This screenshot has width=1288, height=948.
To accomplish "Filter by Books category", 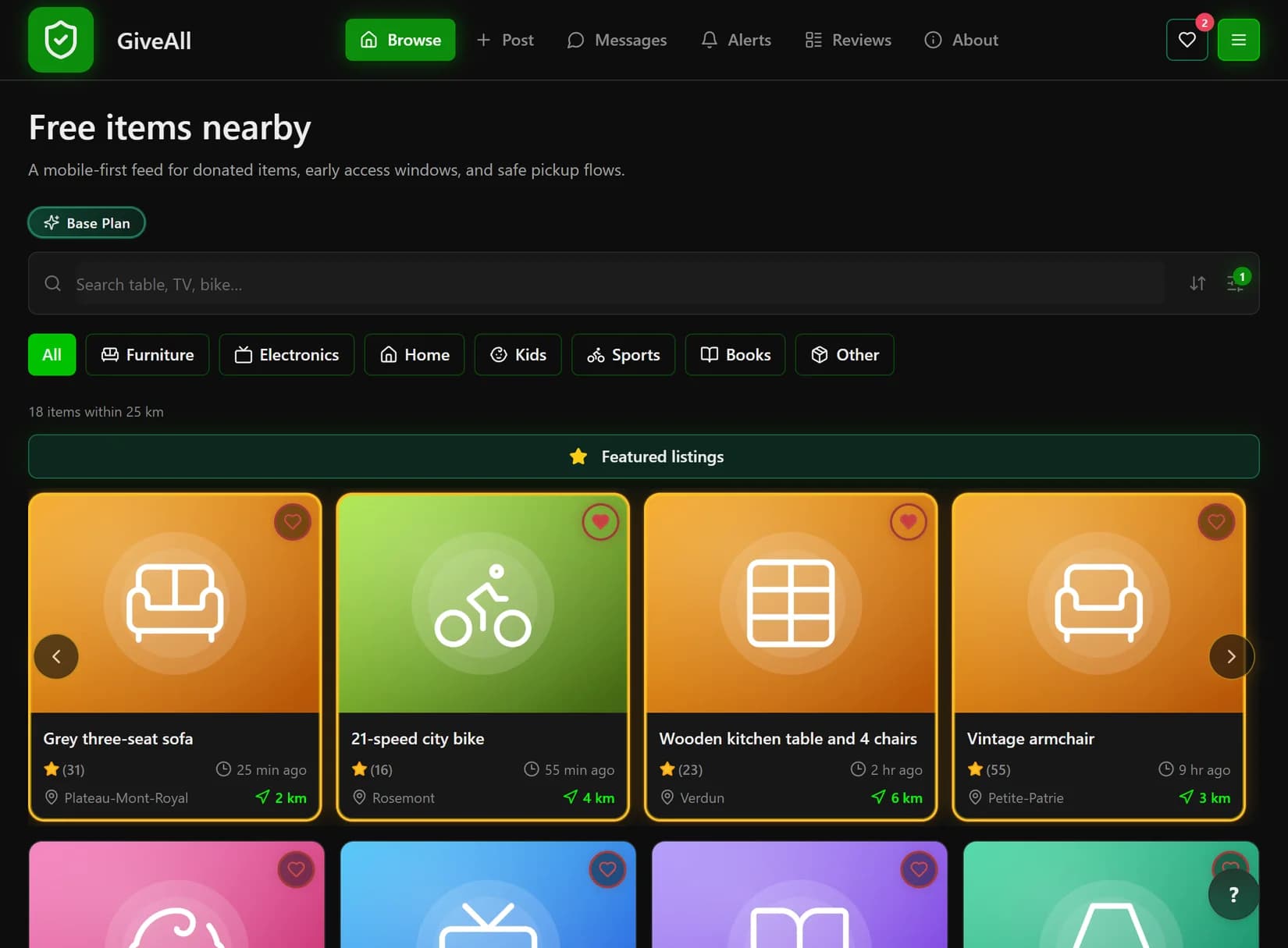I will click(735, 354).
